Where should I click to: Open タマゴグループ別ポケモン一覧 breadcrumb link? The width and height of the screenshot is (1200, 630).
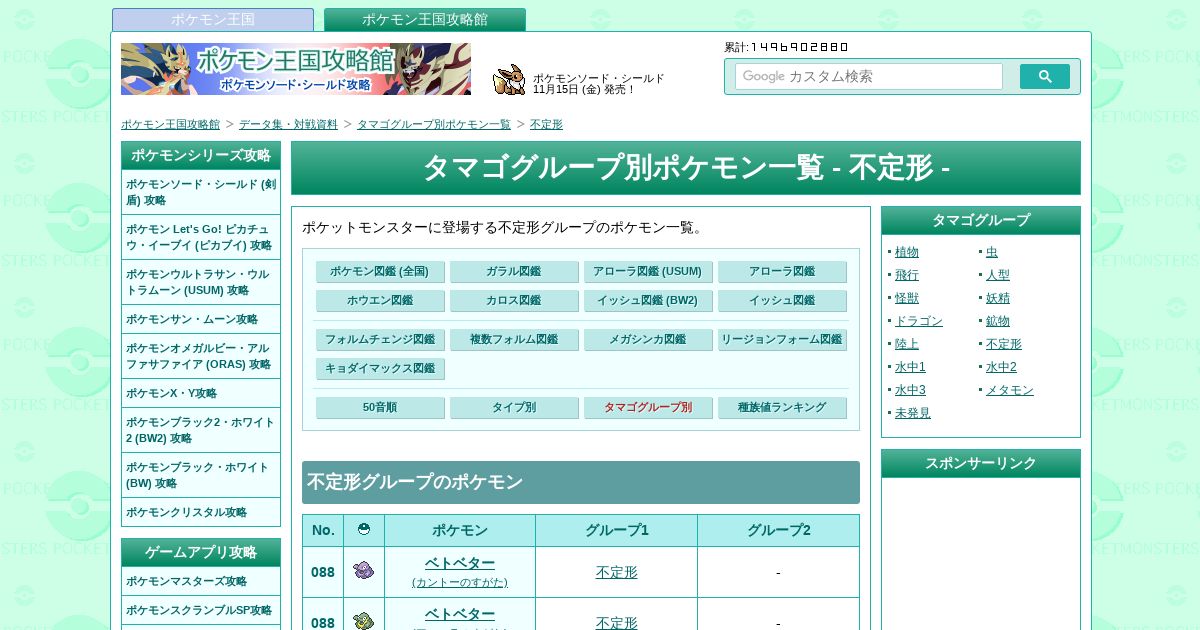434,124
